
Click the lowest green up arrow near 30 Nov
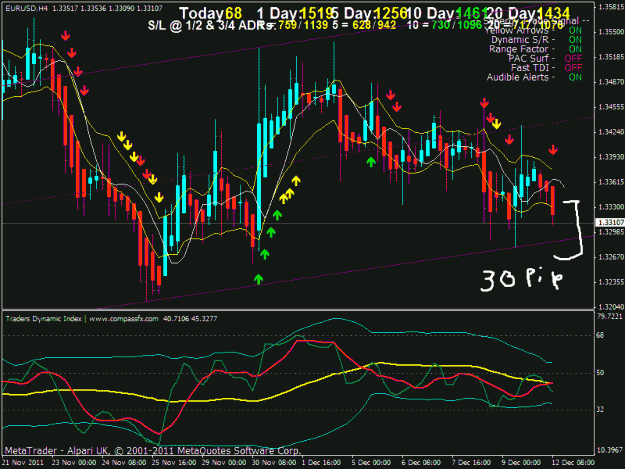tap(259, 279)
